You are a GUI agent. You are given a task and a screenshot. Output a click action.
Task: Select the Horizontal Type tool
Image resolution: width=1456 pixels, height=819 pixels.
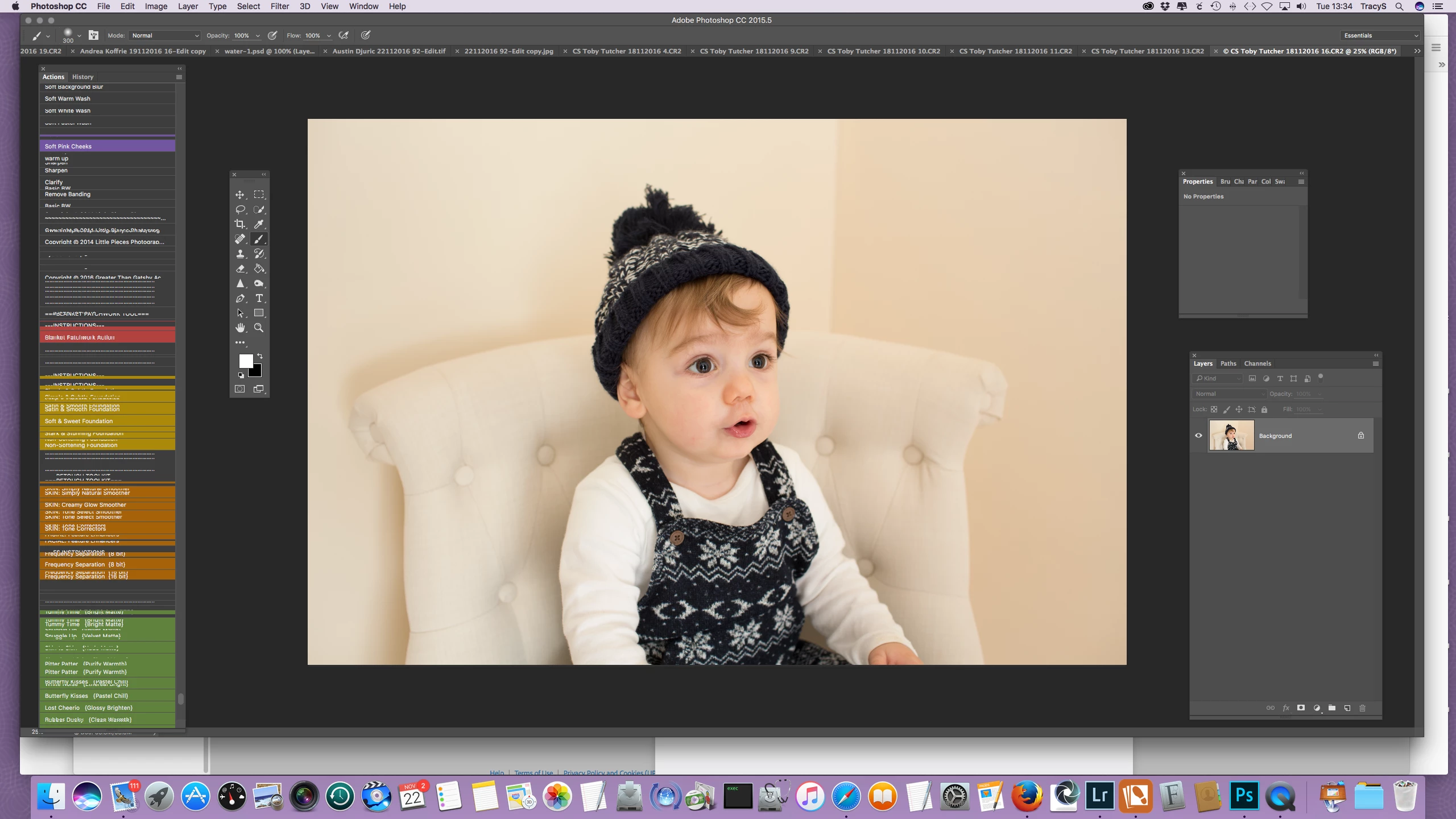[259, 298]
